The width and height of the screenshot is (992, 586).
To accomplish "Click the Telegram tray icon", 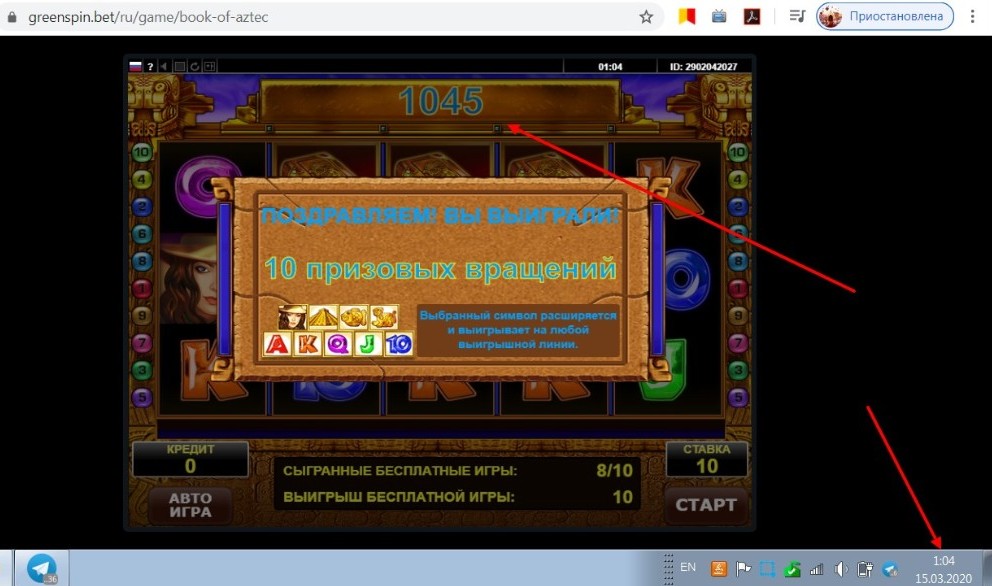I will point(890,569).
